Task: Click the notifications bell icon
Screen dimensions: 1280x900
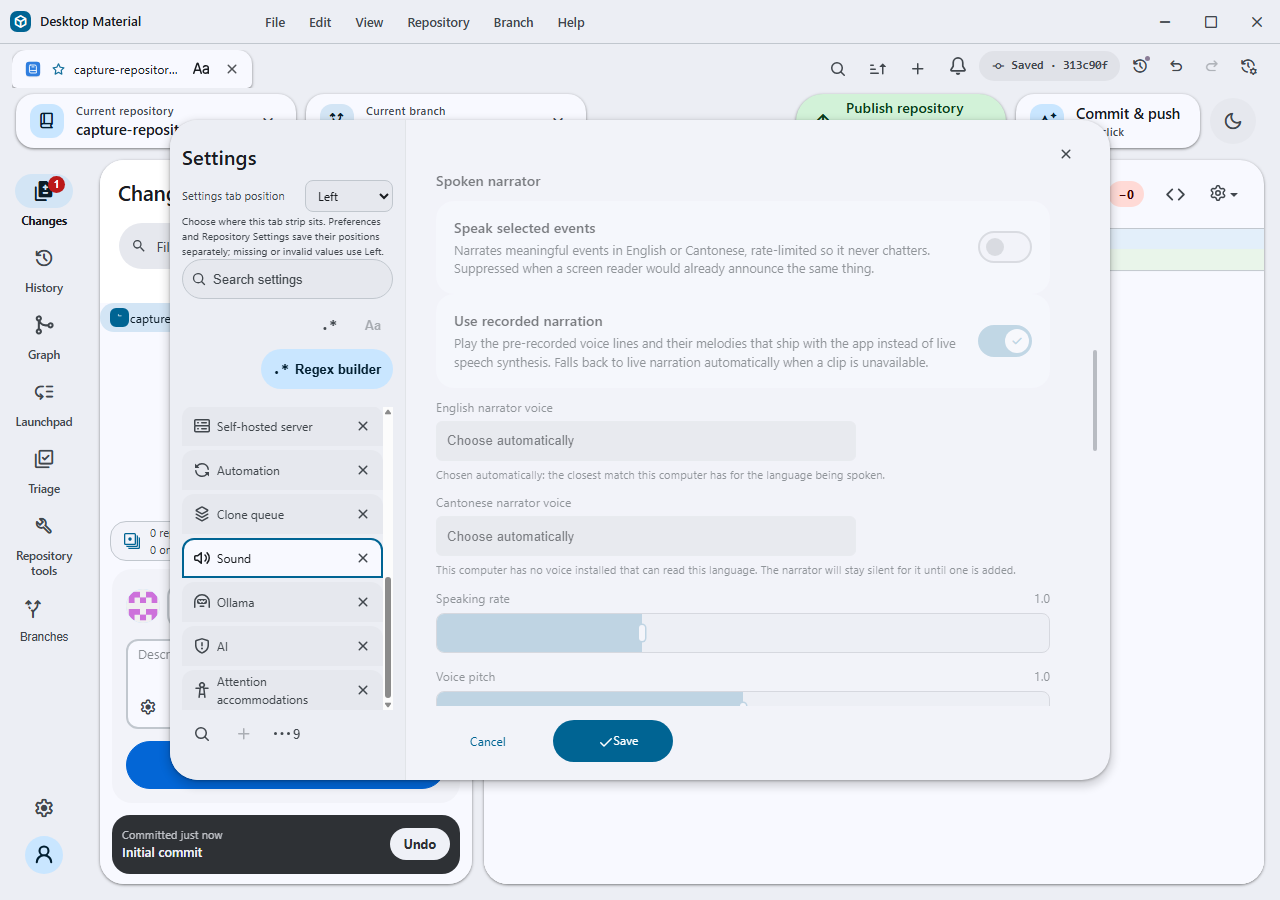Action: (x=958, y=66)
